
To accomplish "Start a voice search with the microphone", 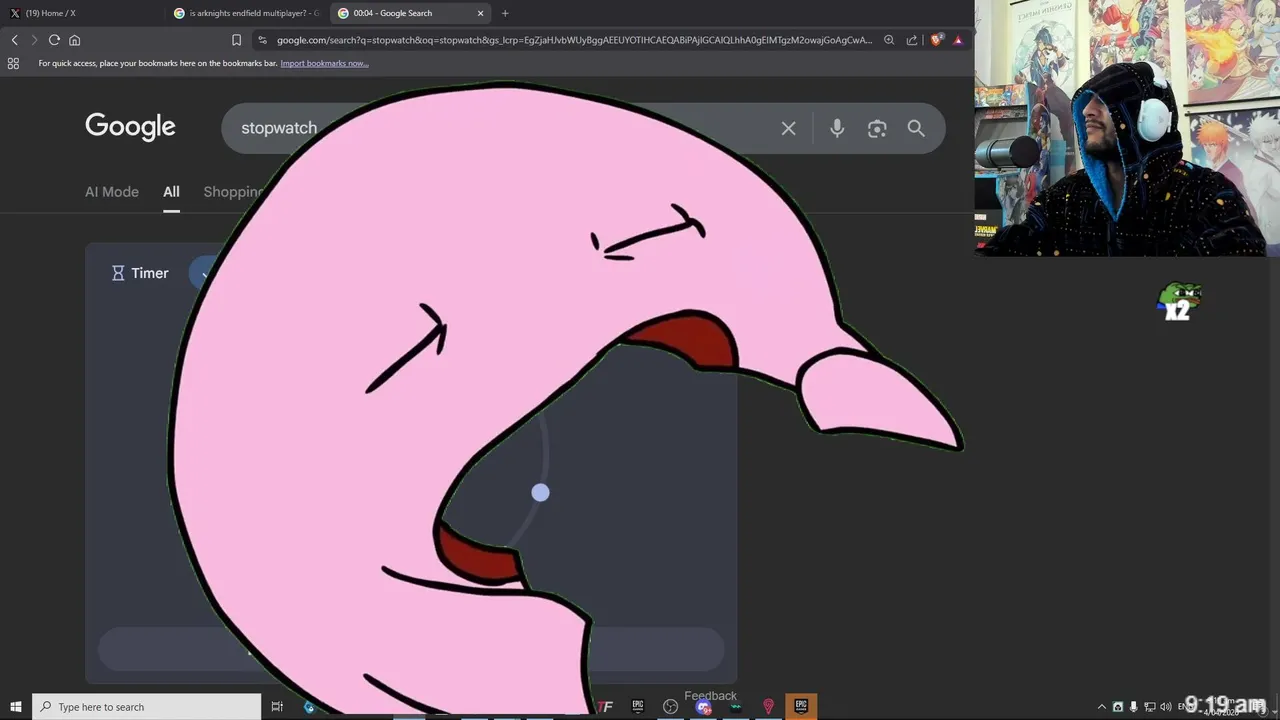I will 837,128.
